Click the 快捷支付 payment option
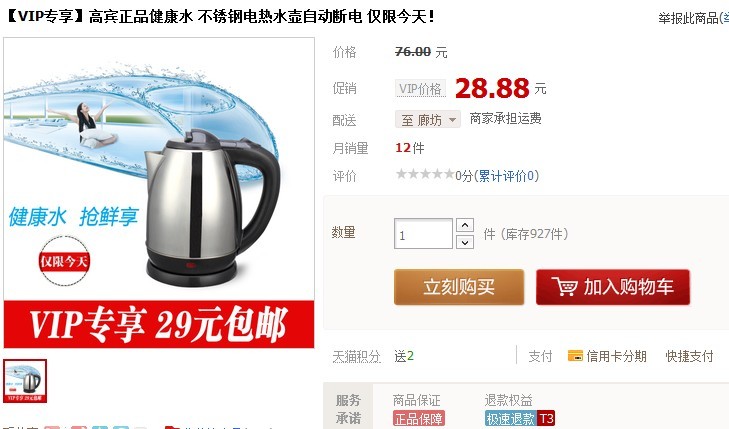This screenshot has height=429, width=729. click(689, 356)
